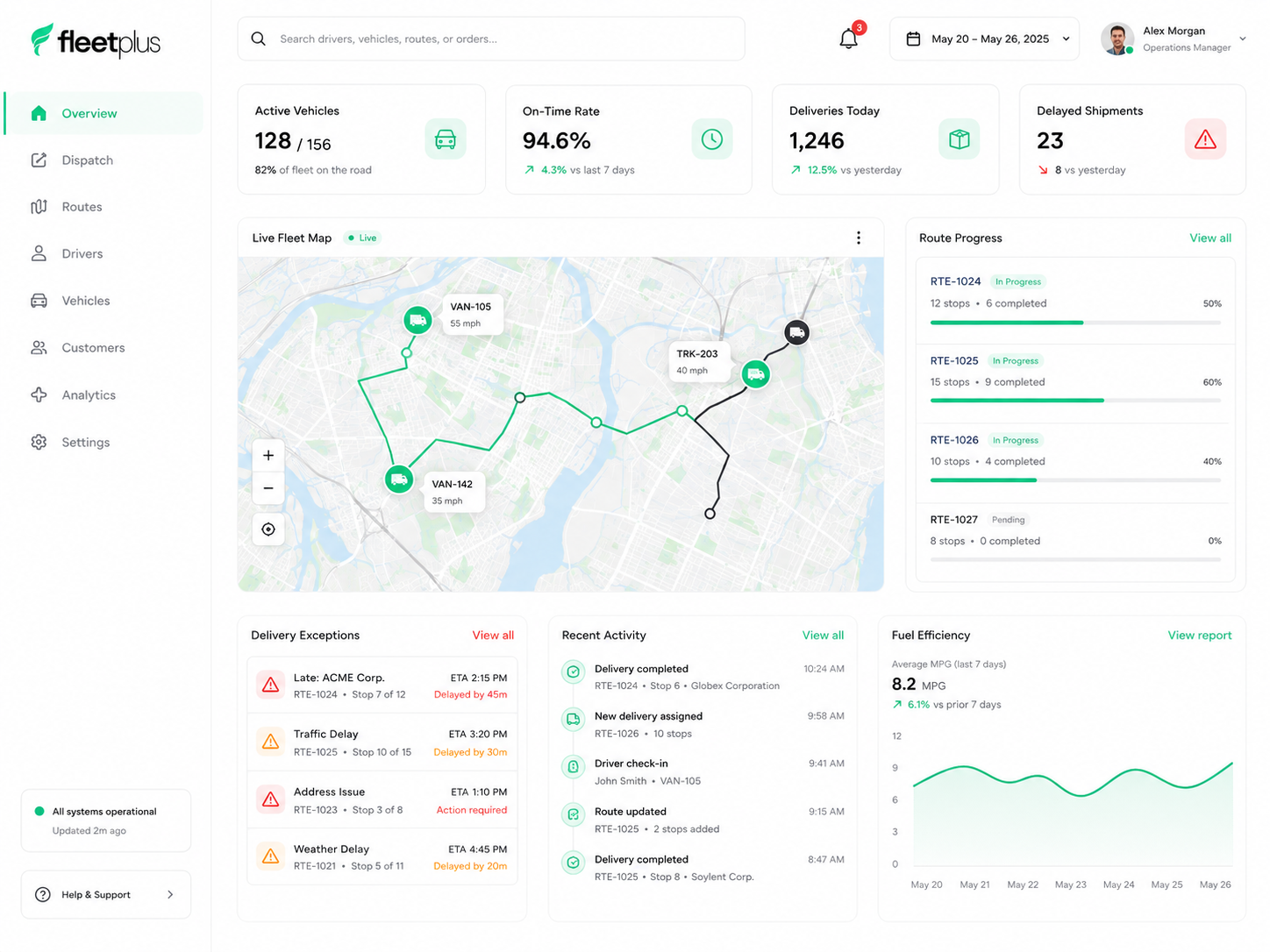Expand the May 20 – May 26 date range

(x=984, y=39)
